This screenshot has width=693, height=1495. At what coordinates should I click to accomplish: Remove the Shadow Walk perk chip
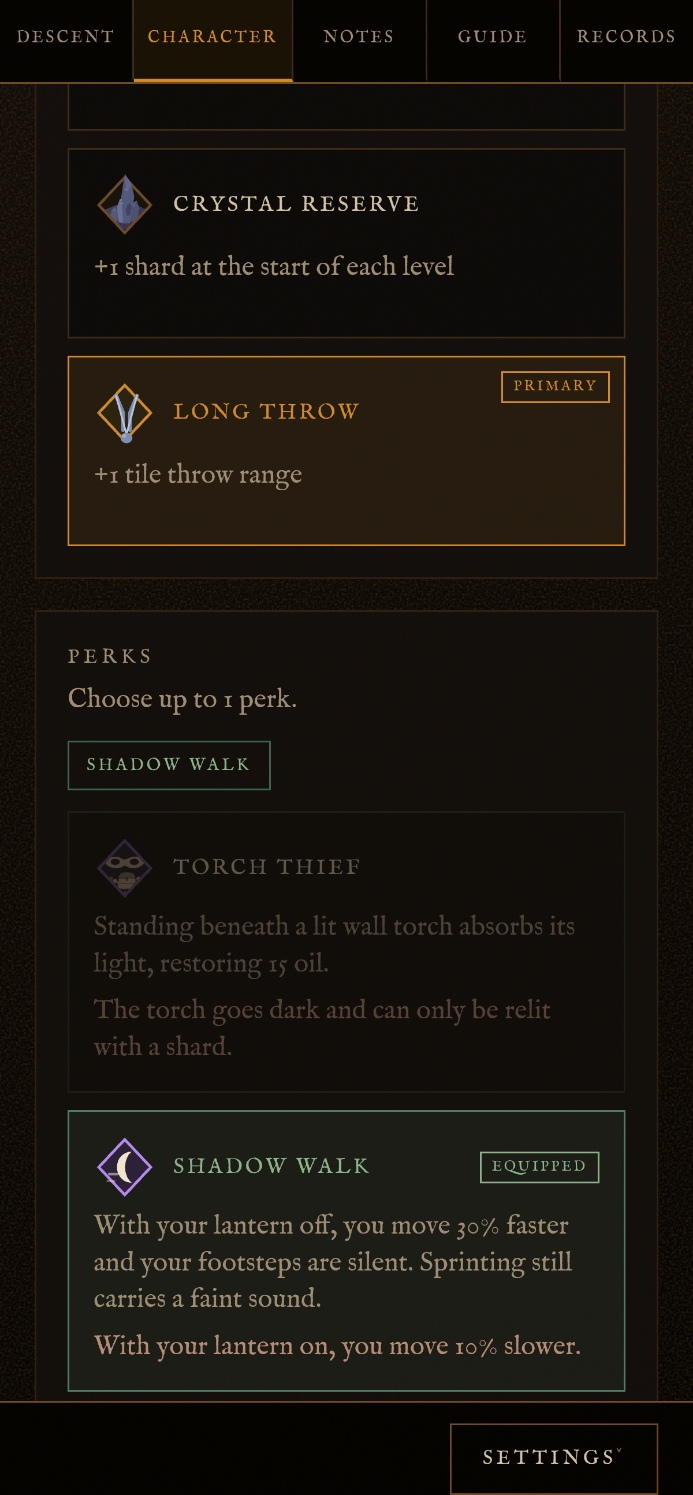169,765
